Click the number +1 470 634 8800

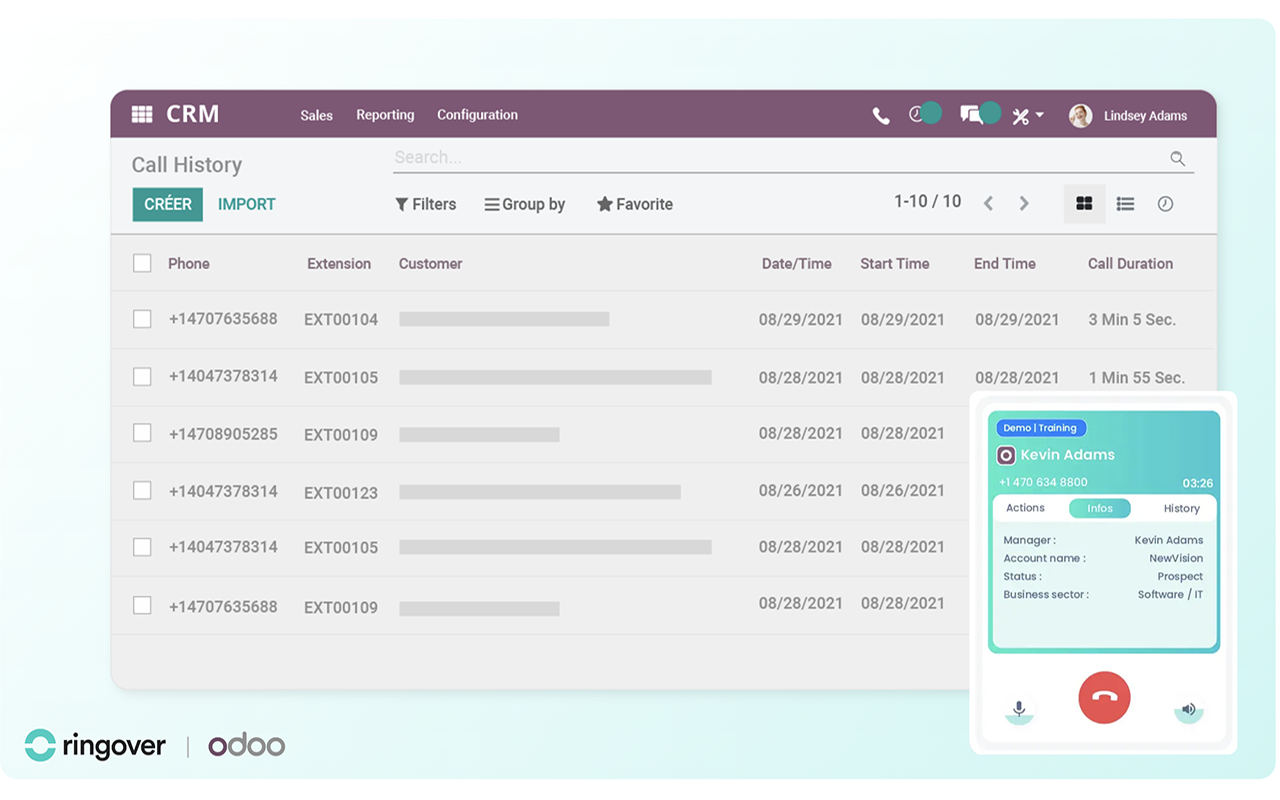point(1043,482)
